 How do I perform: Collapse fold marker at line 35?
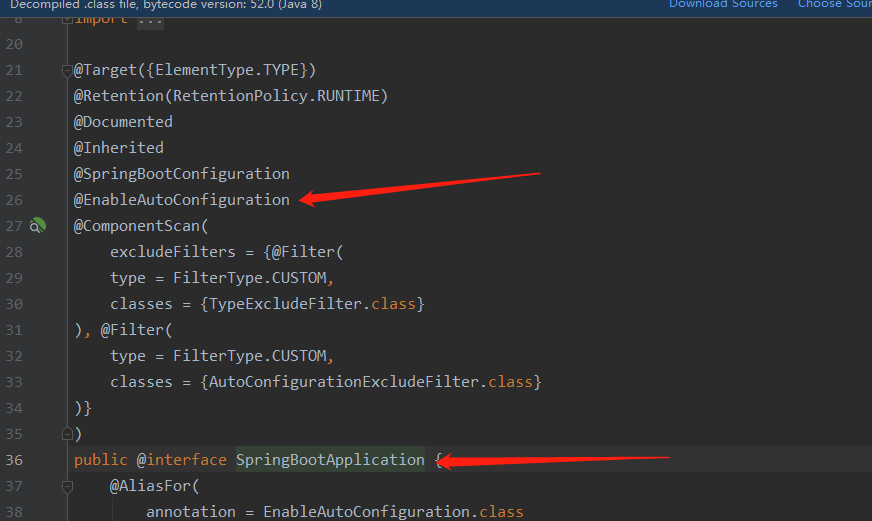pos(67,434)
